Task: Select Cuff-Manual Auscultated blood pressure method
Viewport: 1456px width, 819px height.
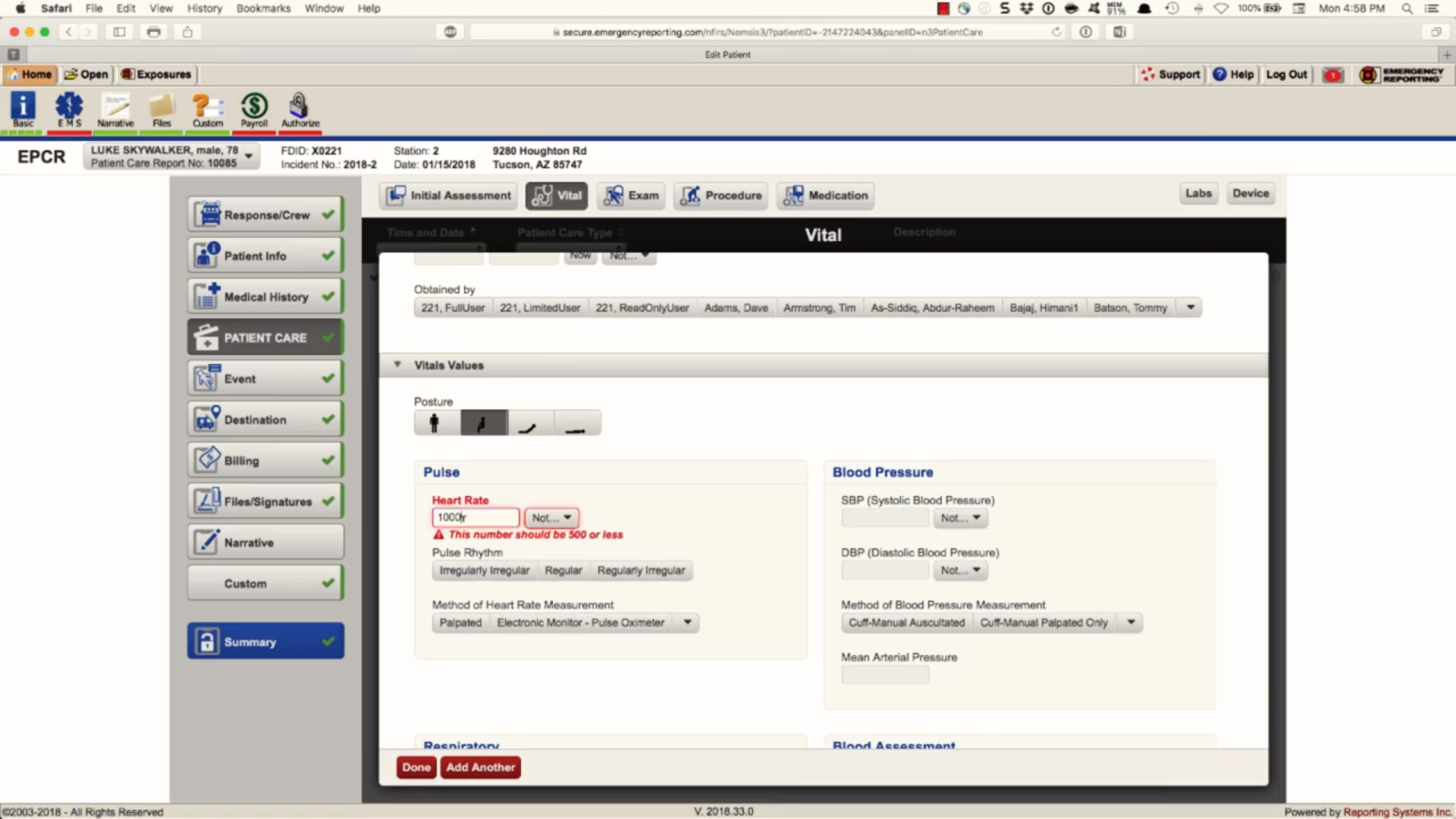Action: tap(906, 623)
